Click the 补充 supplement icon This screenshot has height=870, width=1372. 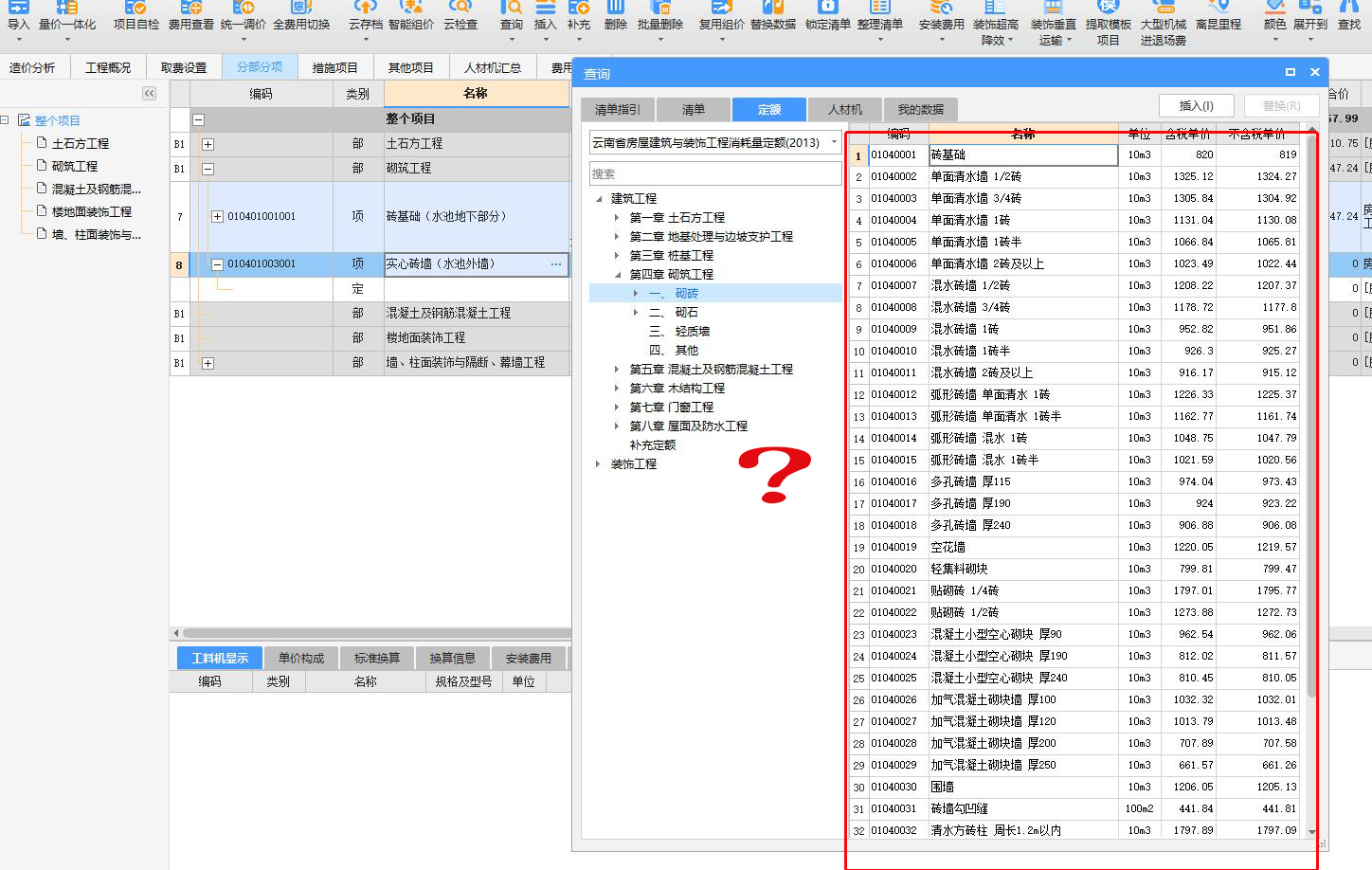coord(579,16)
